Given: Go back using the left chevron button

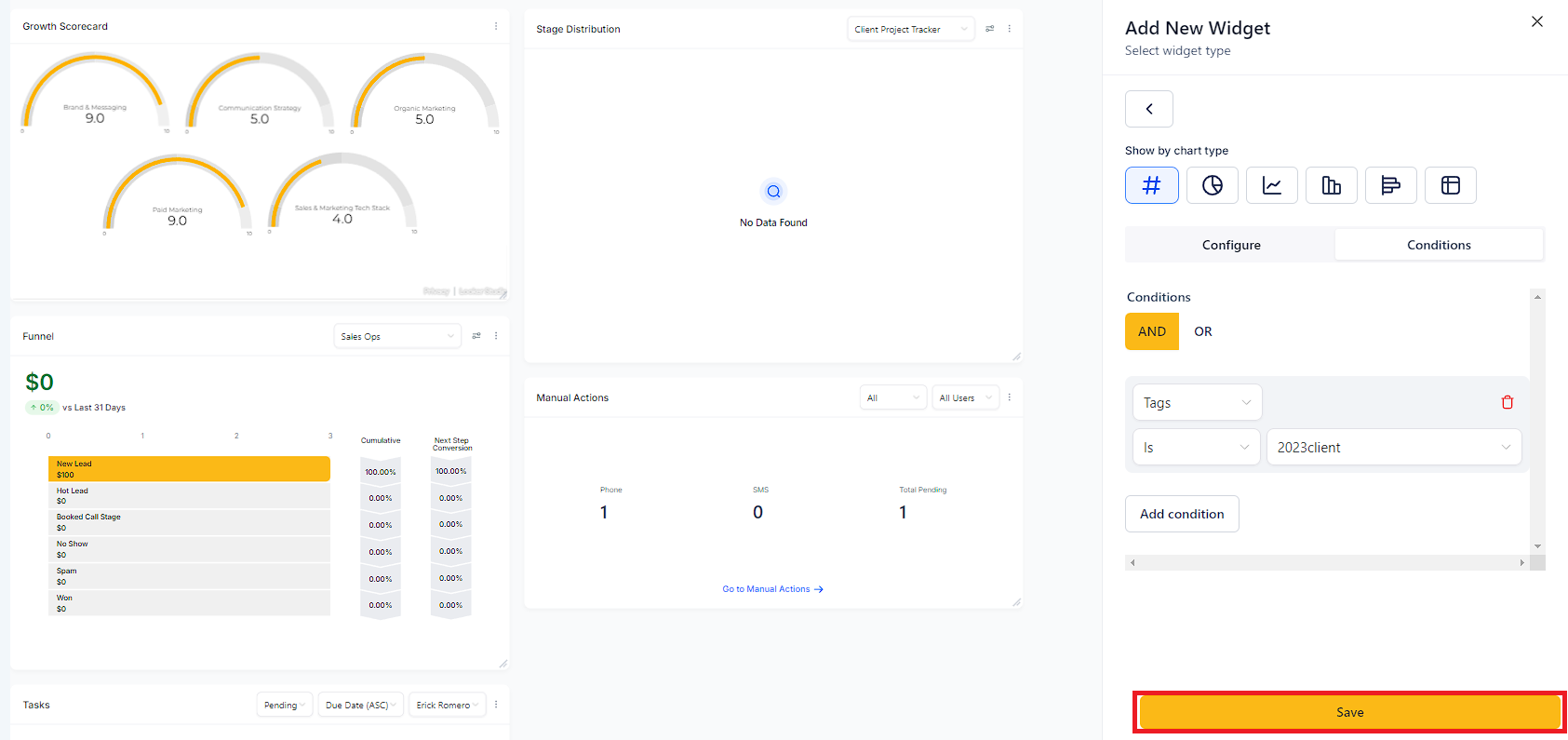Looking at the screenshot, I should [1148, 109].
